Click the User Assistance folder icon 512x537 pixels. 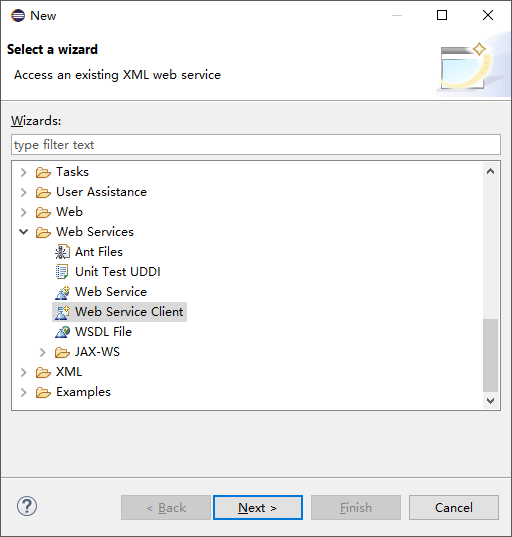pos(43,192)
